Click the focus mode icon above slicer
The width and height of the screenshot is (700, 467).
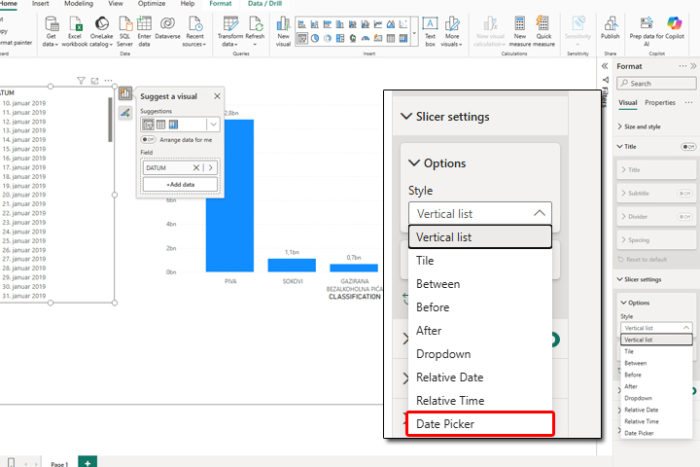pos(95,80)
